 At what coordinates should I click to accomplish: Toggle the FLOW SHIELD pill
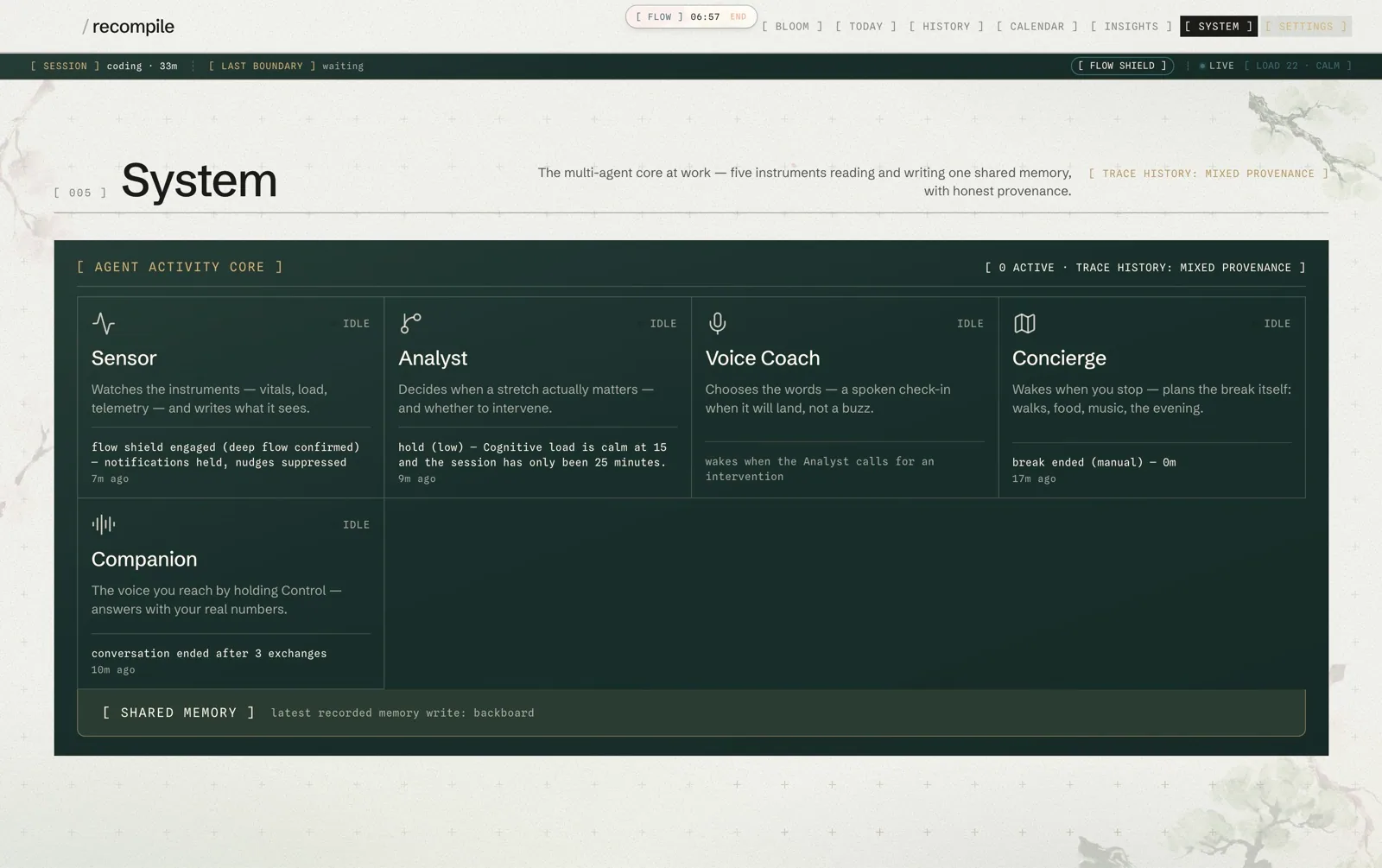coord(1122,66)
